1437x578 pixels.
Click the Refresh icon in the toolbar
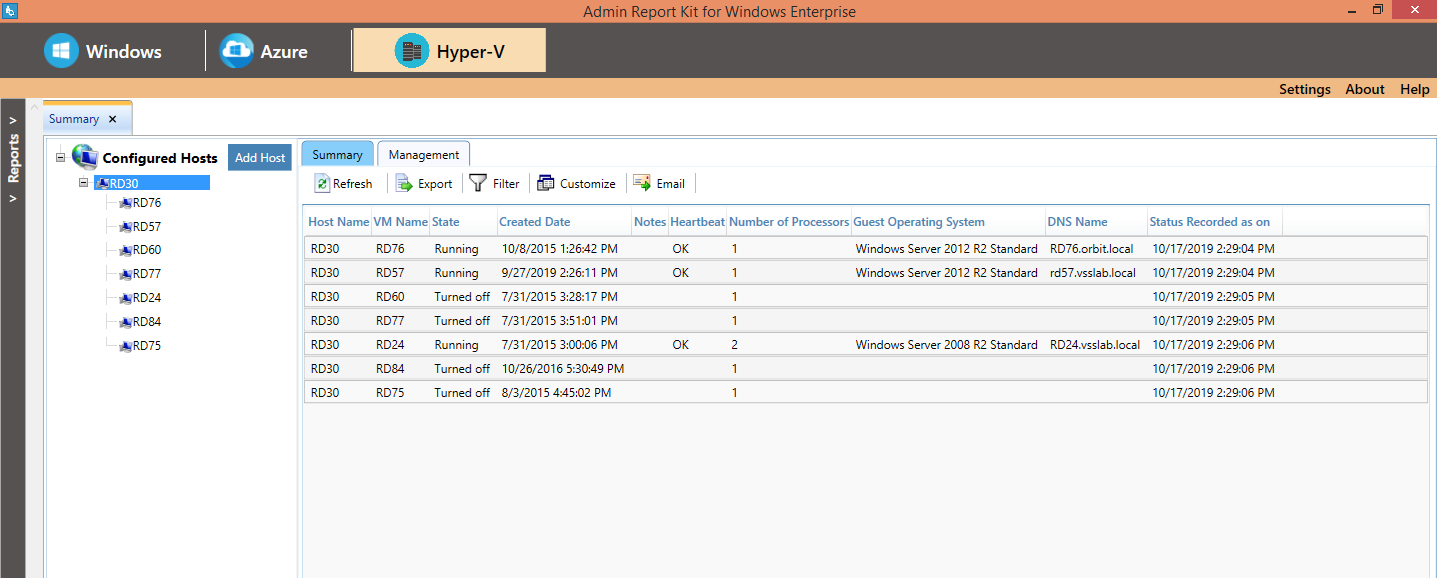[322, 183]
